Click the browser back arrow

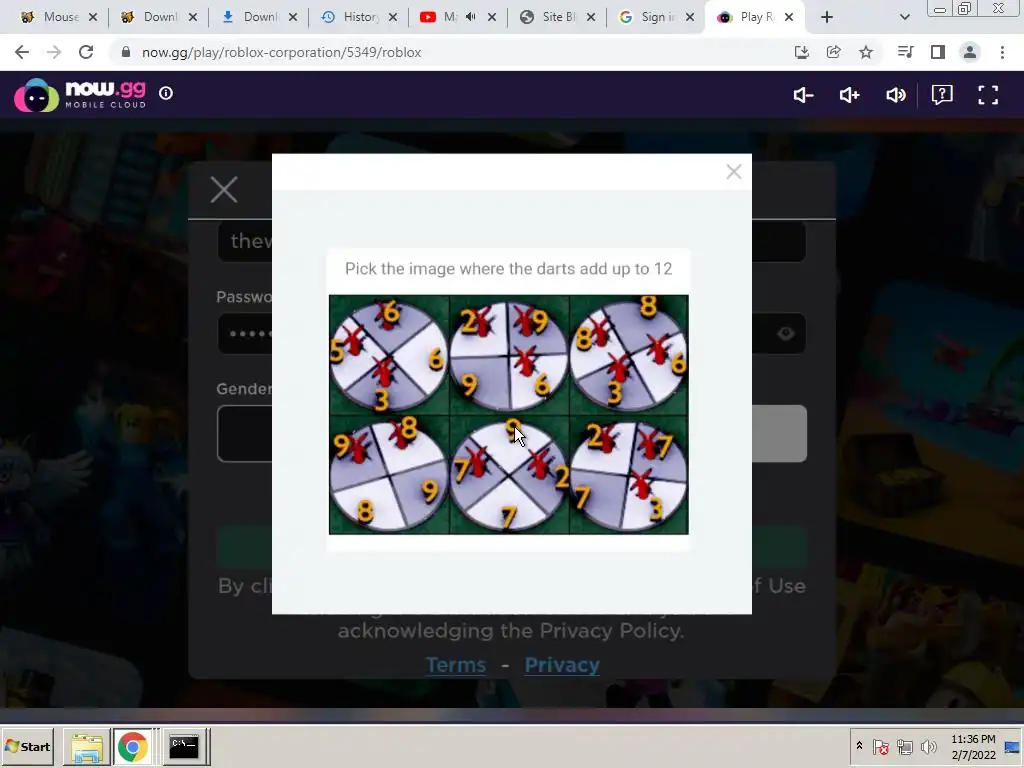tap(22, 52)
